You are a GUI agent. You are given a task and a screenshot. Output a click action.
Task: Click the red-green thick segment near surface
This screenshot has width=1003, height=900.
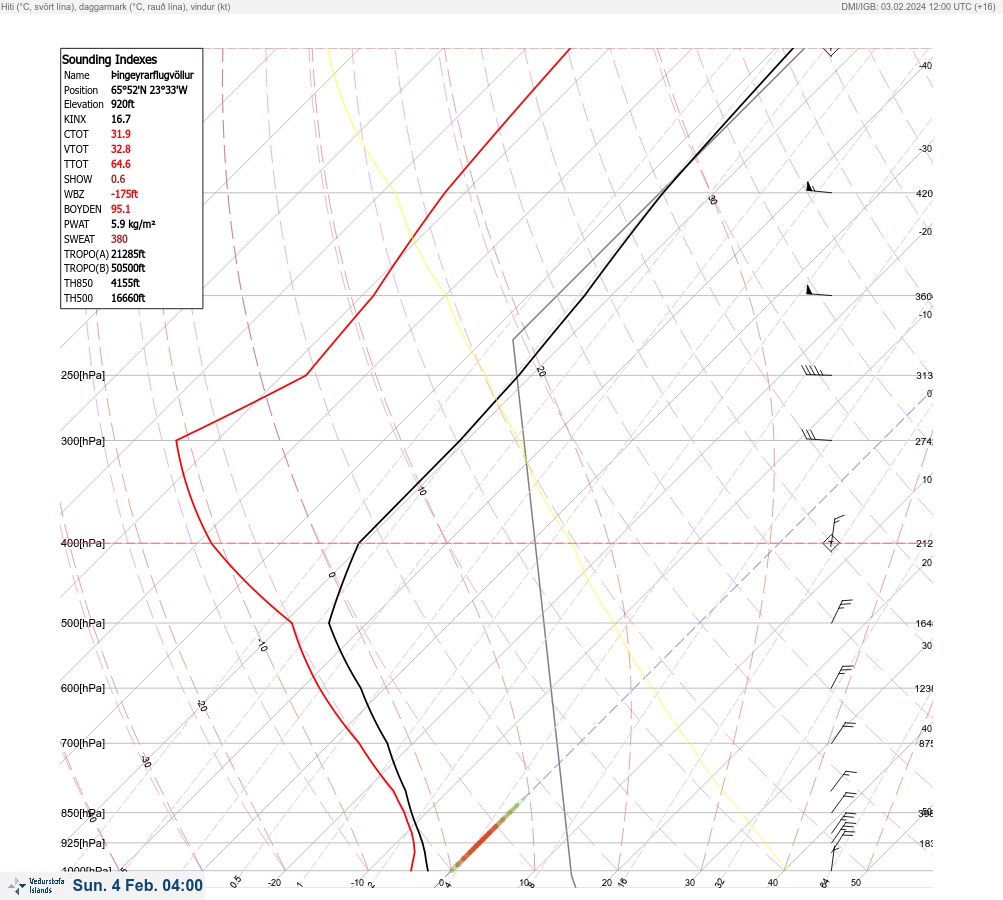click(488, 833)
